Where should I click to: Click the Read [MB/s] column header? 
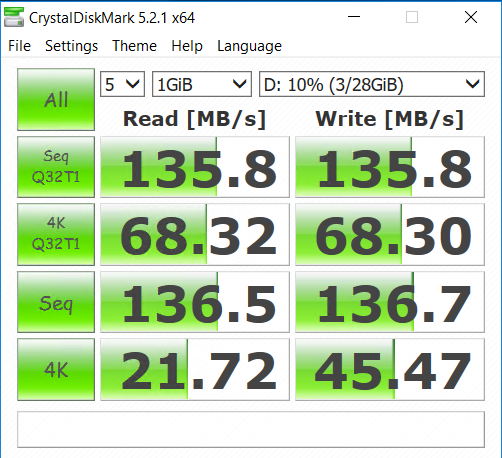point(195,119)
